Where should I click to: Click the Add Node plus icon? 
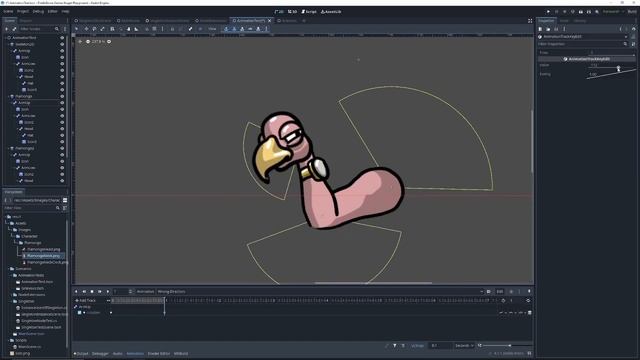[x=7, y=29]
